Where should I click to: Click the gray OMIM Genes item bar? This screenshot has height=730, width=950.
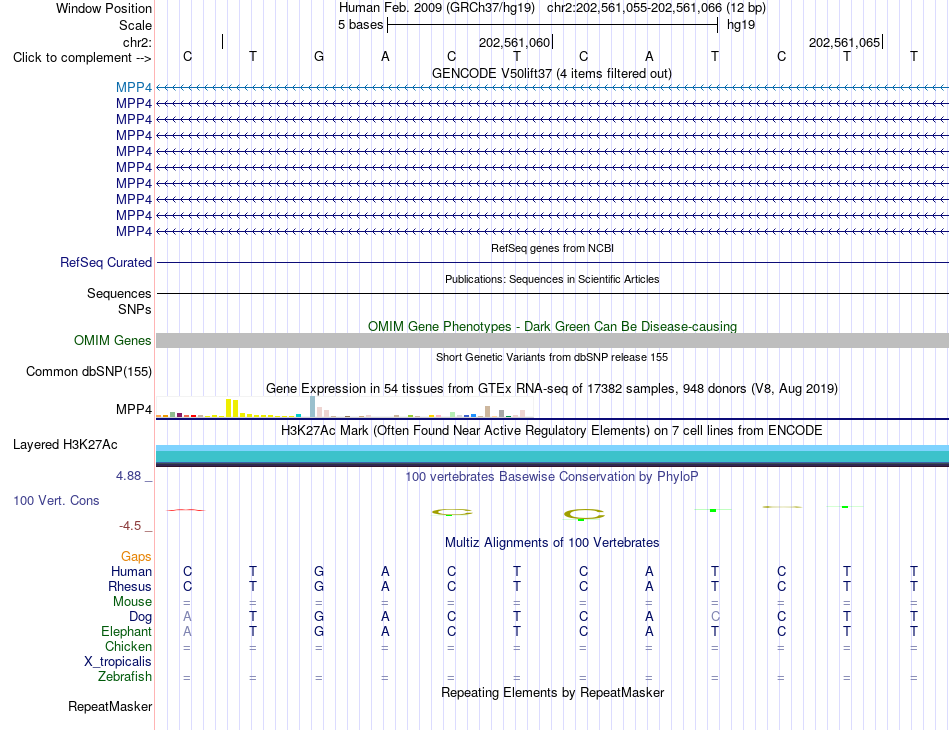(x=552, y=340)
